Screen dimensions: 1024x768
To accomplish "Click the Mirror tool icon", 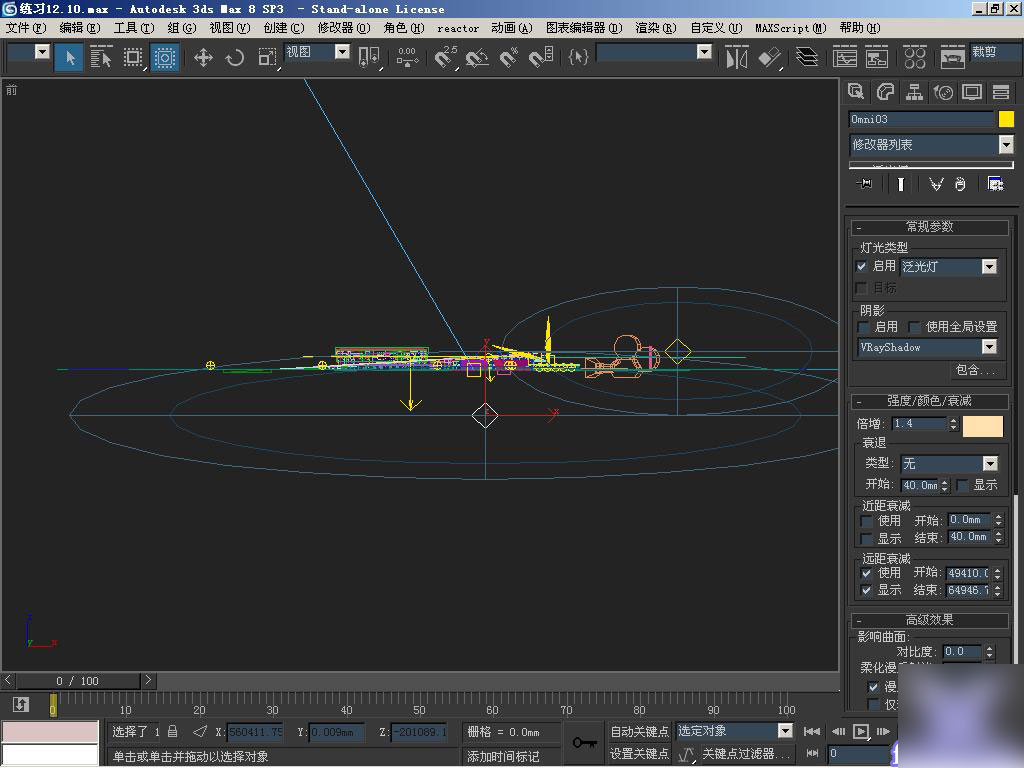I will tap(735, 58).
